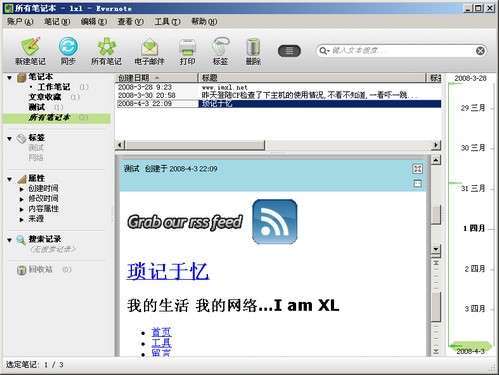499x375 pixels.
Task: Click right arrow of list horizontal scrollbar
Action: click(436, 145)
